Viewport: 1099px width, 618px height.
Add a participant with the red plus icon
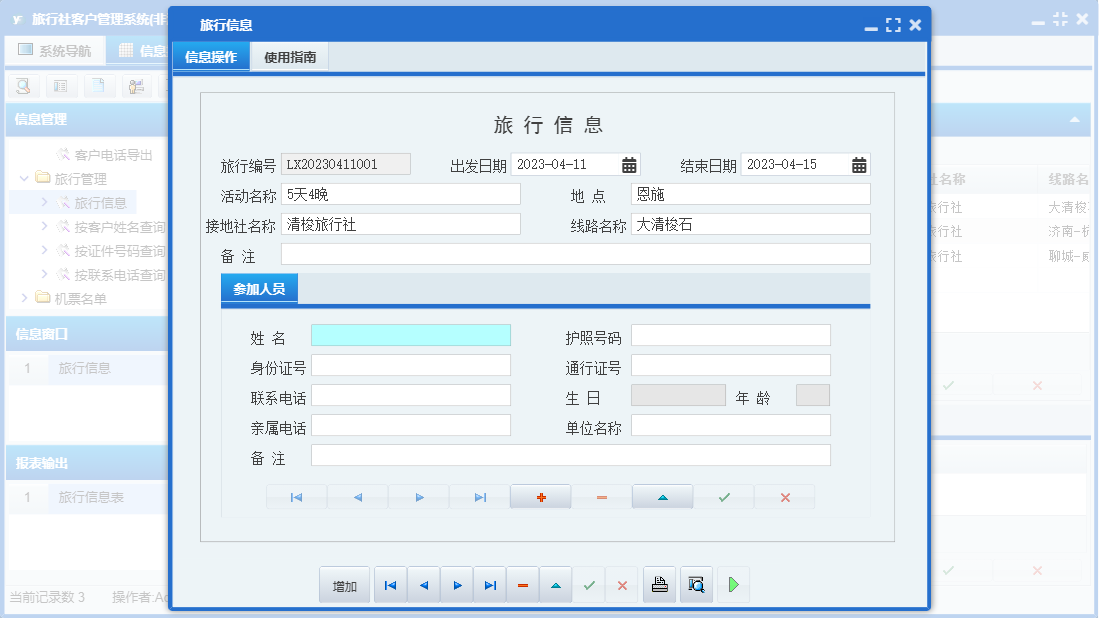(540, 496)
